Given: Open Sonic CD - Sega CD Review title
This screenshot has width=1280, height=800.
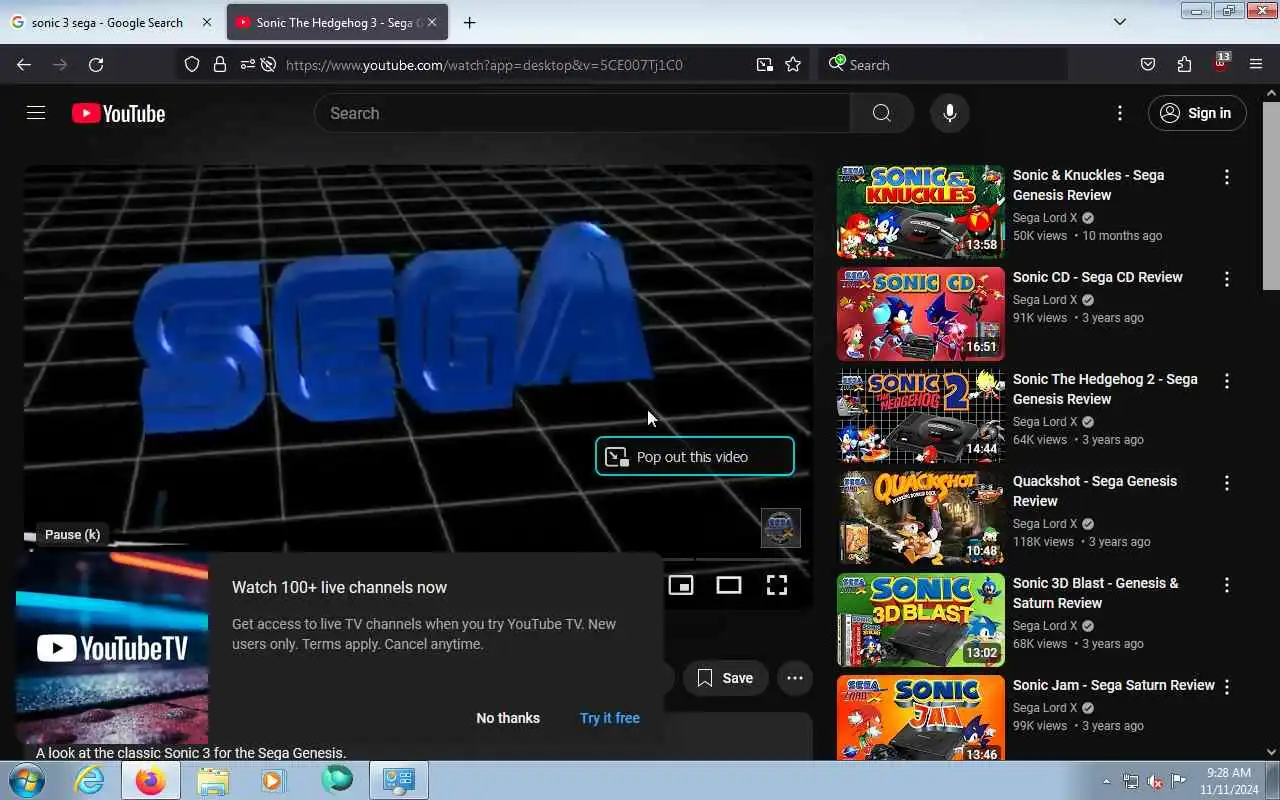Looking at the screenshot, I should pyautogui.click(x=1097, y=277).
